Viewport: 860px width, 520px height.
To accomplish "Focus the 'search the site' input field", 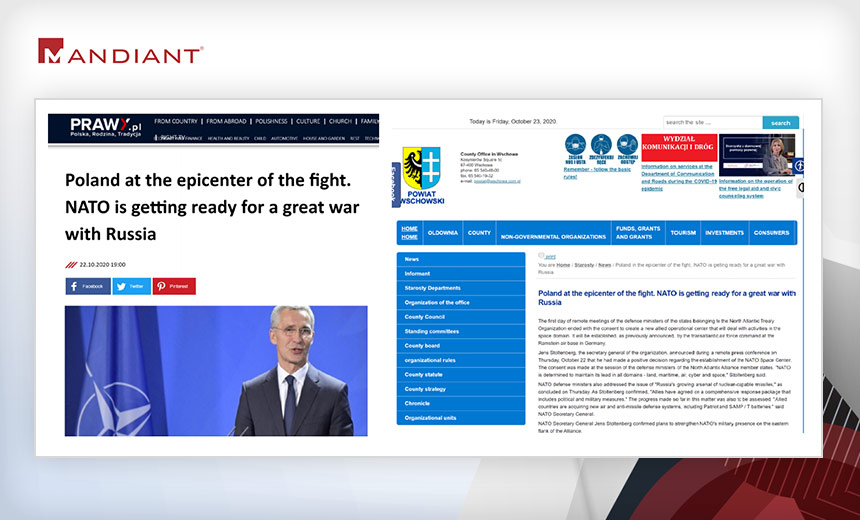I will 712,123.
